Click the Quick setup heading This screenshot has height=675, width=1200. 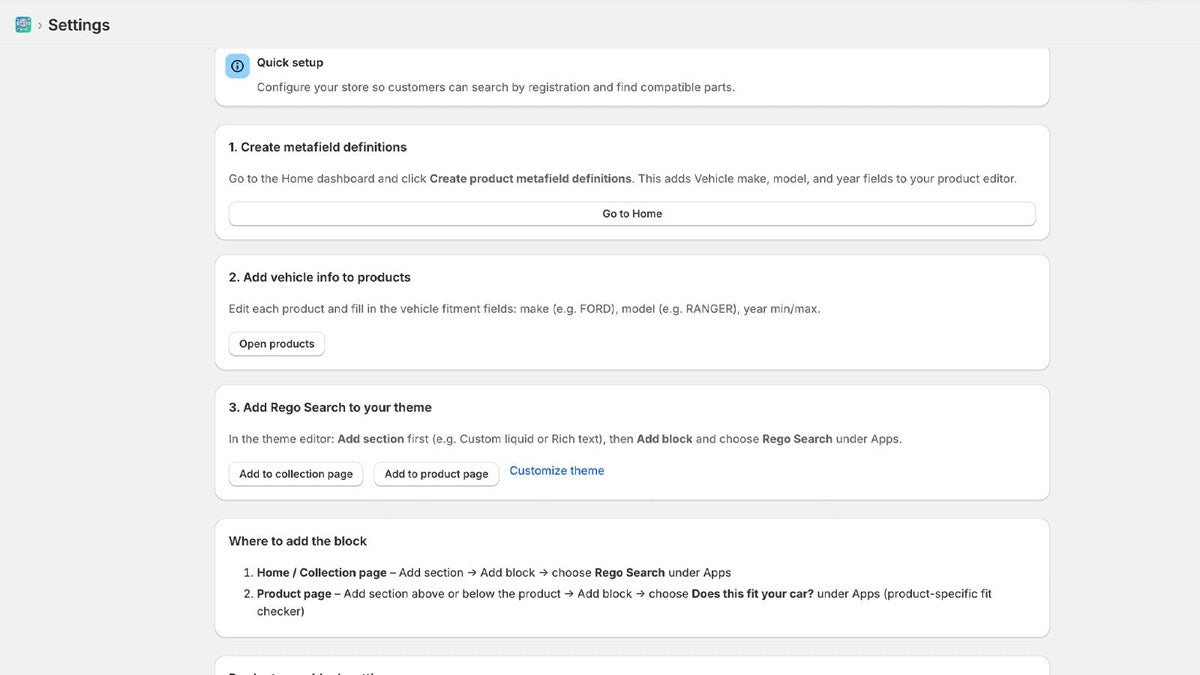point(290,62)
